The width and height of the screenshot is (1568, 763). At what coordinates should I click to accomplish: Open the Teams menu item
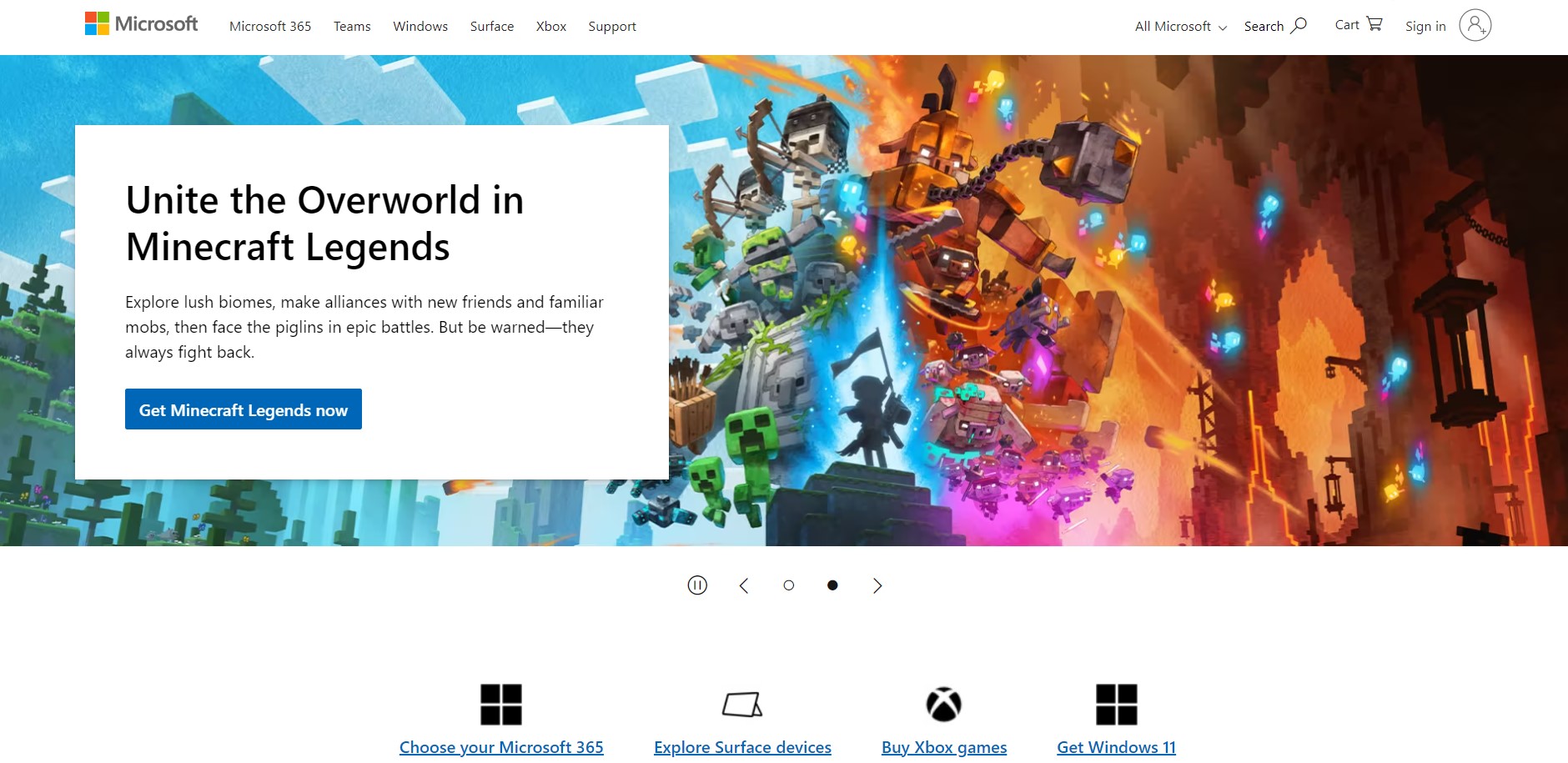point(352,27)
